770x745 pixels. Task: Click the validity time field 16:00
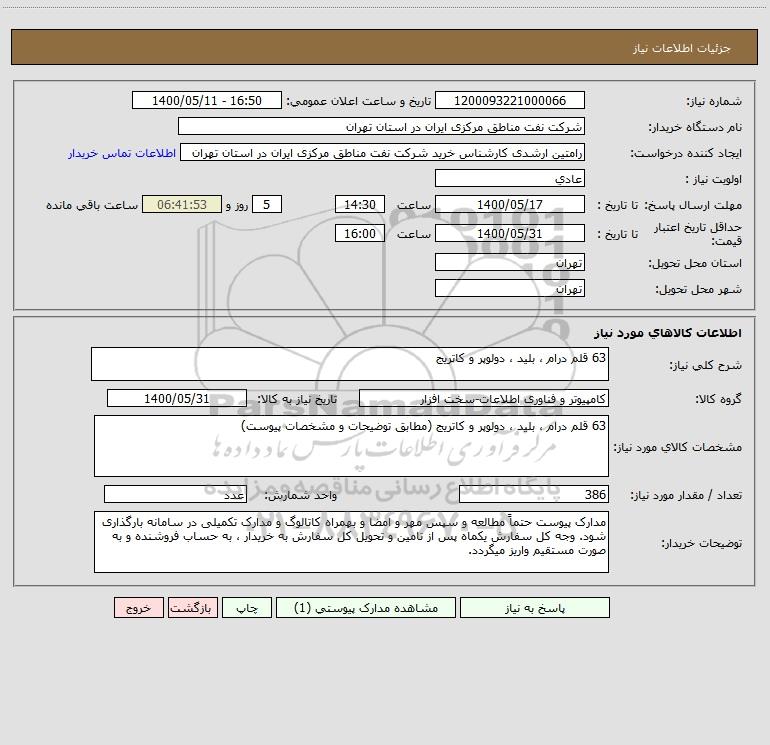coord(359,233)
